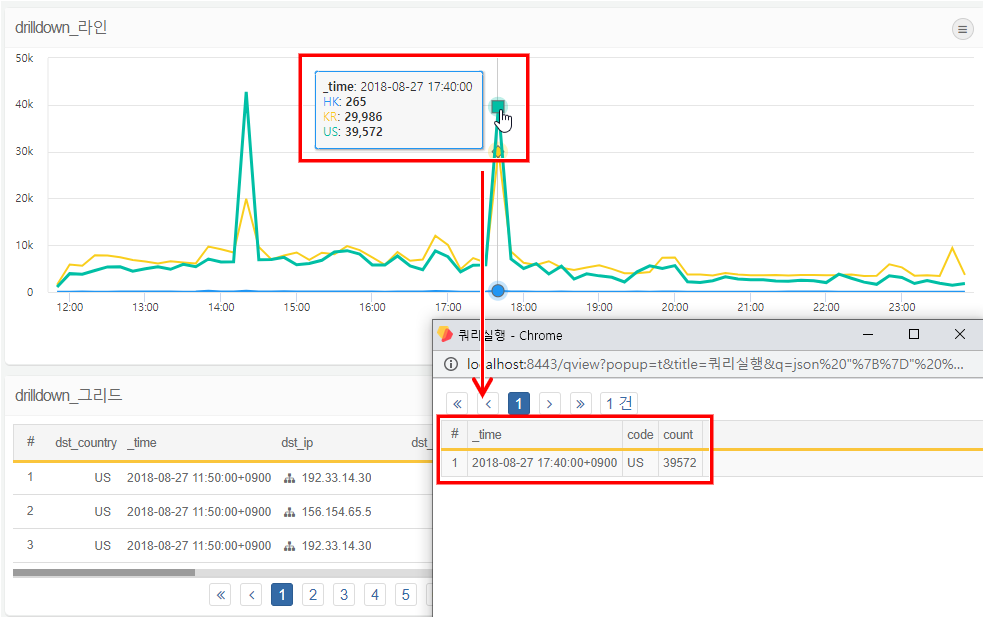The image size is (984, 618).
Task: Select page 2 of drilldown grid
Action: (313, 595)
